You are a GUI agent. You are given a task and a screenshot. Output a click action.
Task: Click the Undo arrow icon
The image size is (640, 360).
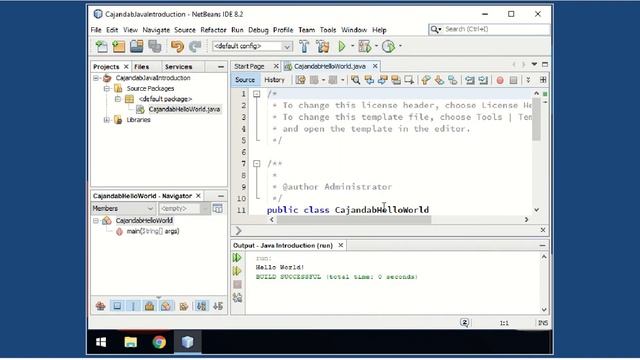(177, 47)
